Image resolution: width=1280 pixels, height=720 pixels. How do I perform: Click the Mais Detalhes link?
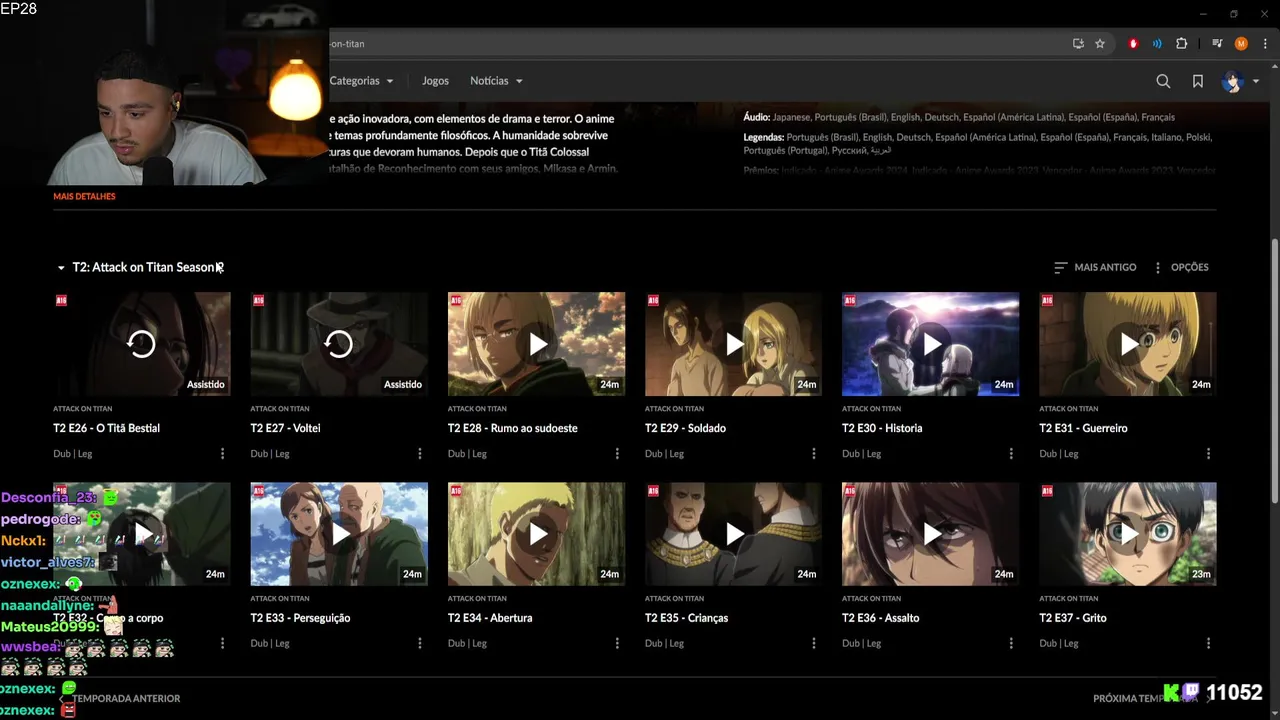84,197
